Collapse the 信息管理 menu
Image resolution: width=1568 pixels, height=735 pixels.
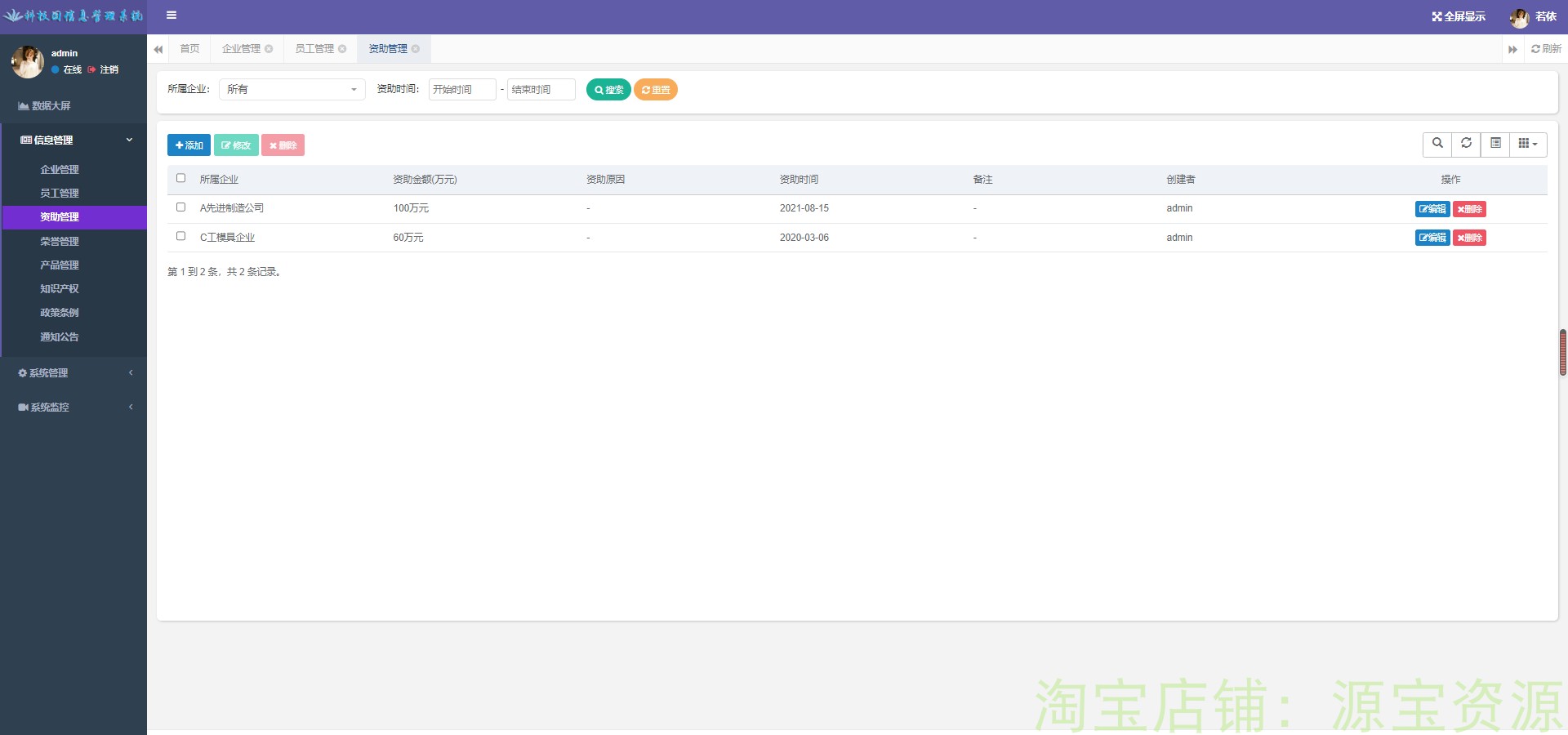73,140
